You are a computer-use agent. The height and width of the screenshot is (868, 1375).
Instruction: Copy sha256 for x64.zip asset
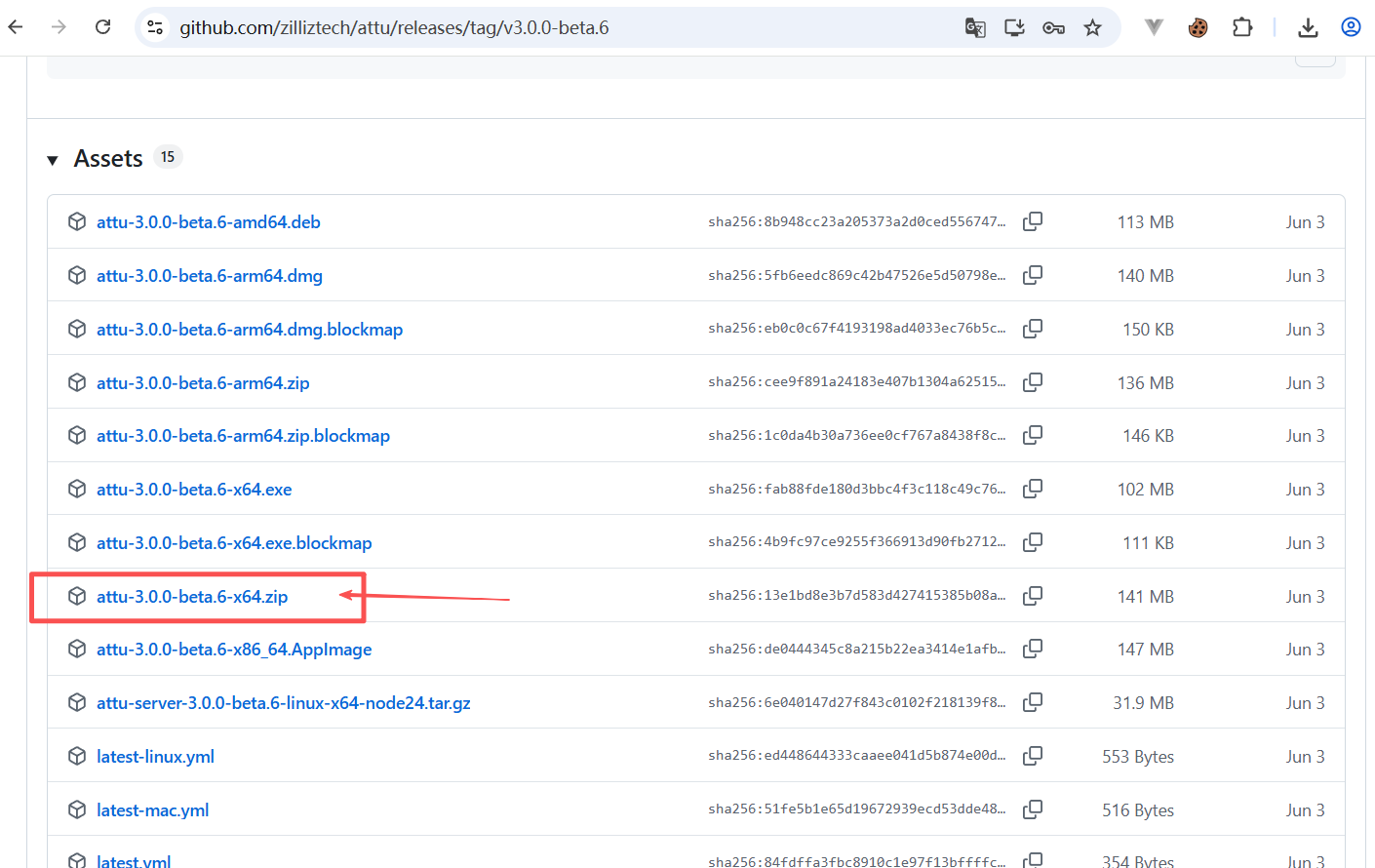[x=1033, y=596]
